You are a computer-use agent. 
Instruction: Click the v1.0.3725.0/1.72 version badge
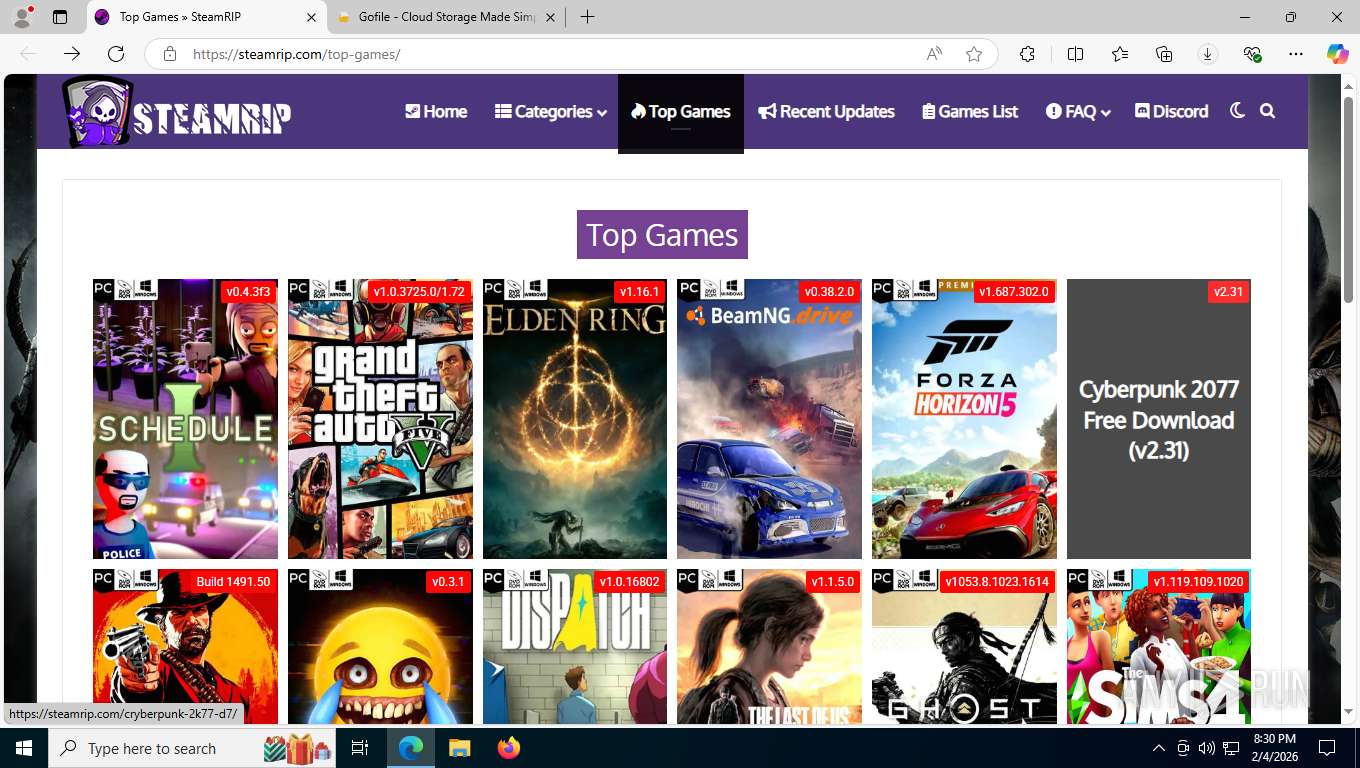pyautogui.click(x=419, y=292)
